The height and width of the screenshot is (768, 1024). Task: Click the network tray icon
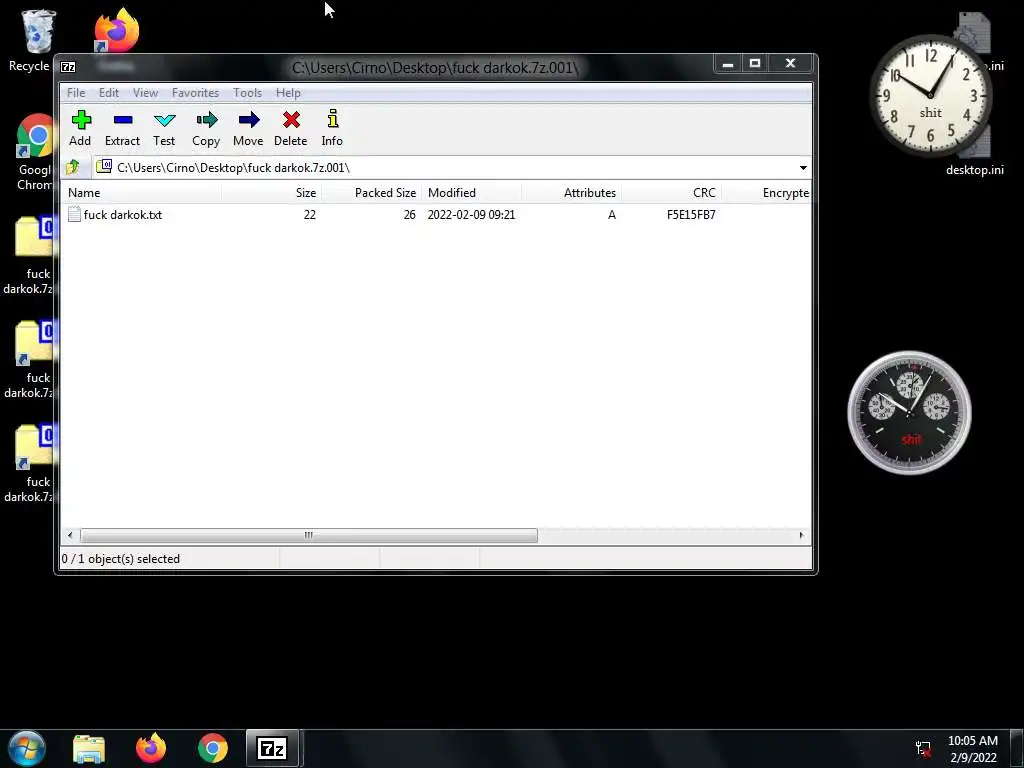click(x=923, y=748)
